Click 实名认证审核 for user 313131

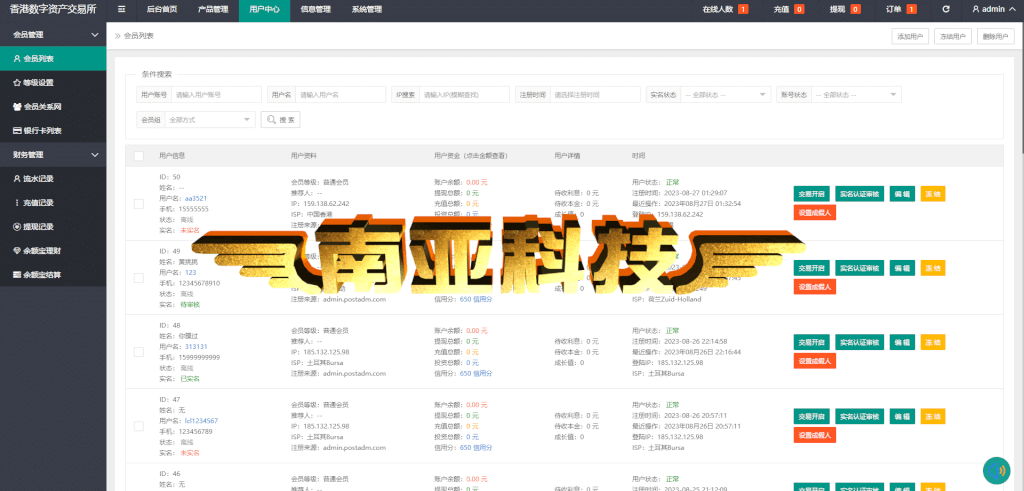859,342
